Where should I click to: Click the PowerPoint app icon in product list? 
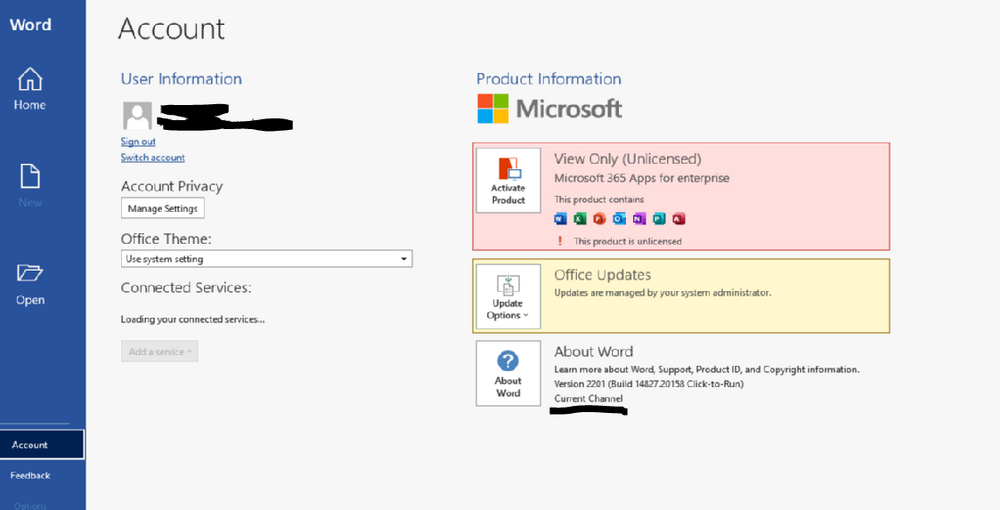click(x=599, y=219)
